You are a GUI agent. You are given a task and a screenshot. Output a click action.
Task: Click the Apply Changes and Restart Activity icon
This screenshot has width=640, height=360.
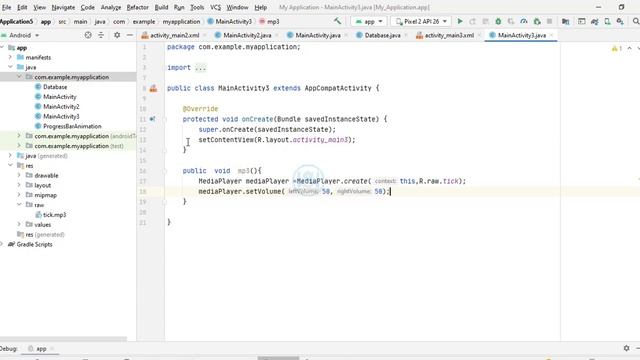[473, 21]
